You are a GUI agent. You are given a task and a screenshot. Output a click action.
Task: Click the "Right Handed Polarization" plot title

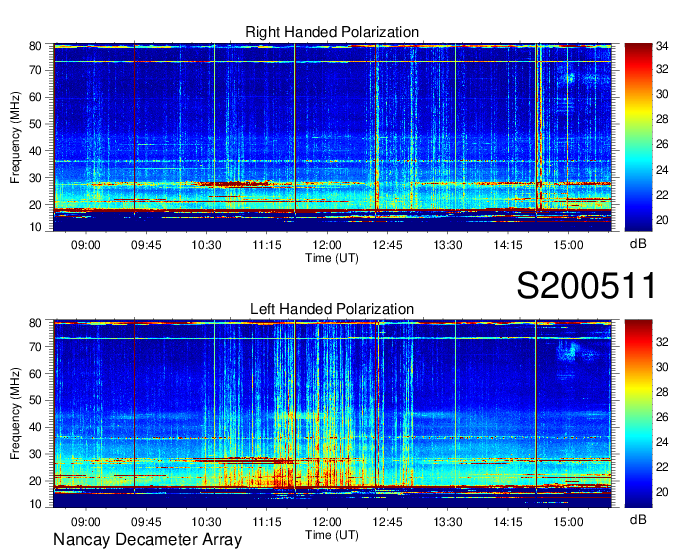click(332, 32)
